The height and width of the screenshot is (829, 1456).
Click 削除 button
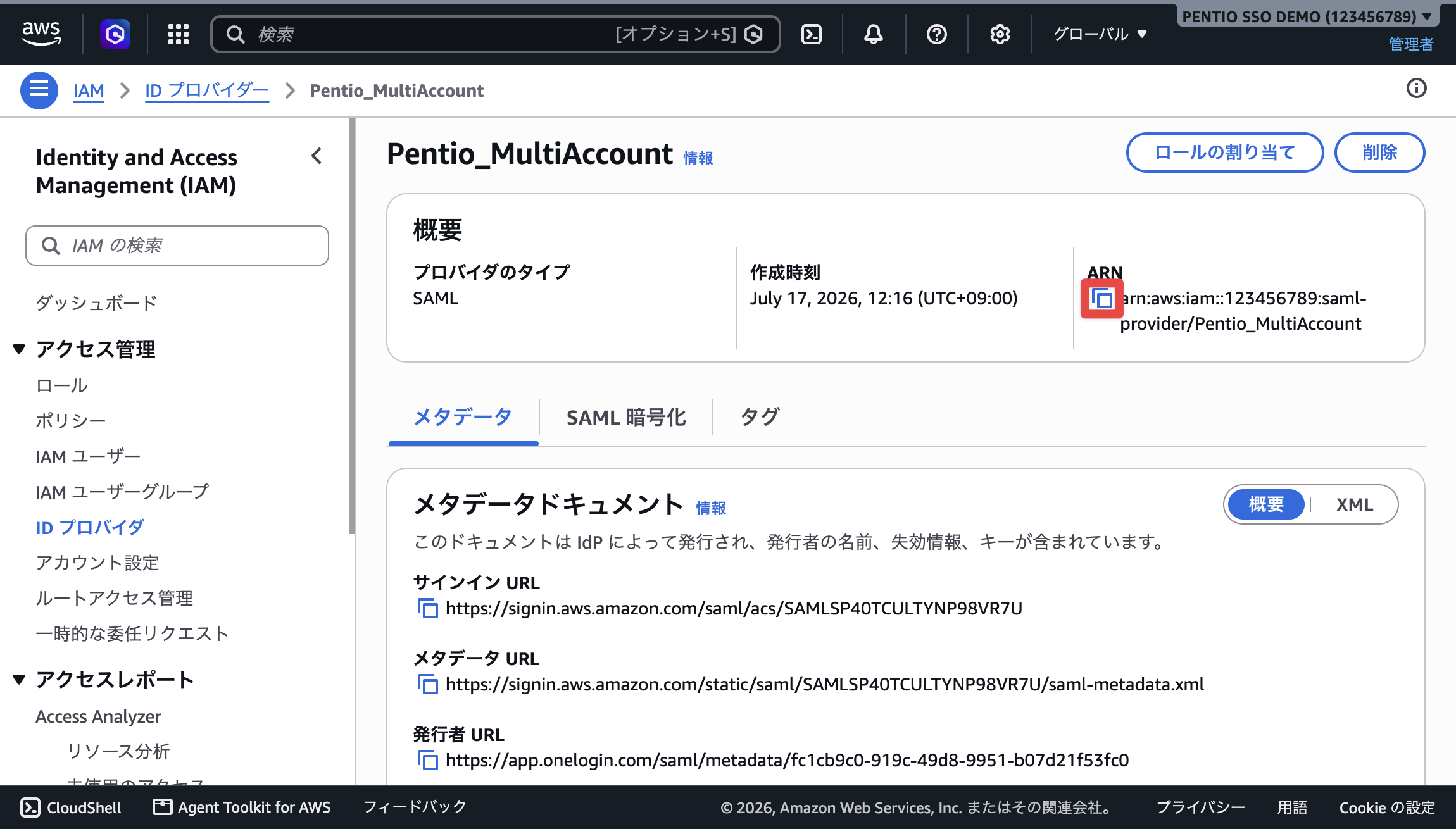click(1379, 153)
